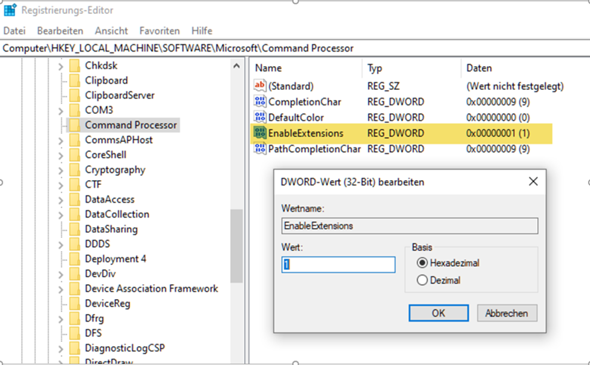This screenshot has height=365, width=590.
Task: Click the DataCollection folder icon
Action: [x=75, y=214]
